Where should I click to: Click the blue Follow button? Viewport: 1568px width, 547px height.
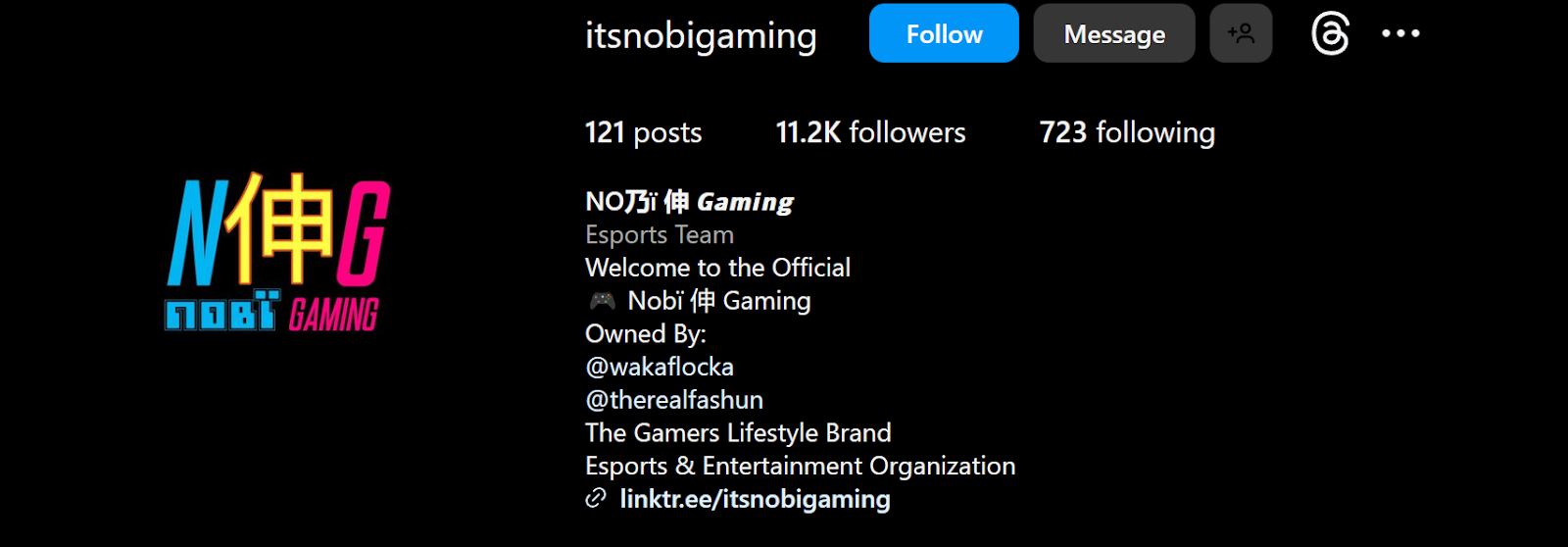coord(943,34)
